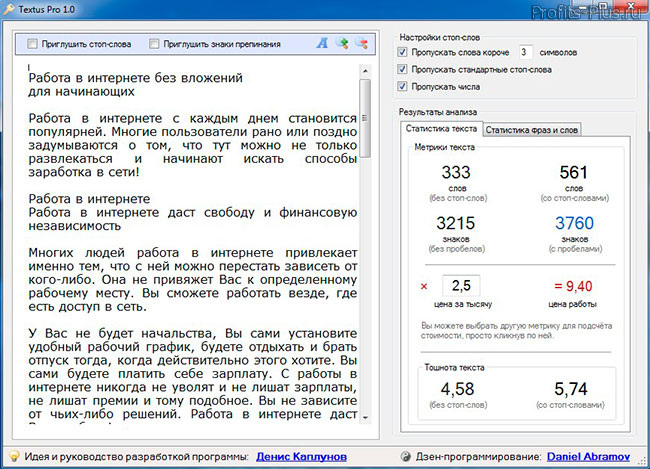This screenshot has height=469, width=650.
Task: Click the text area's vertical scrollbar thumb
Action: (x=365, y=118)
